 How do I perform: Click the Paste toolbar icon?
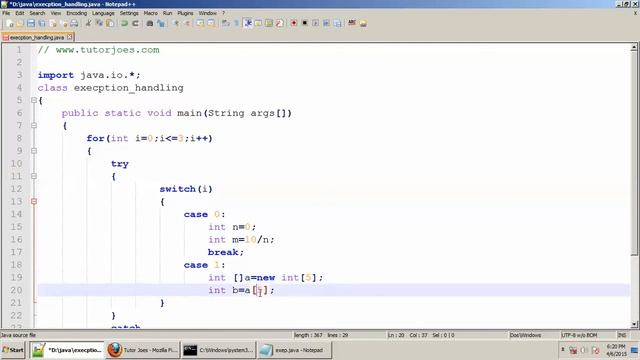point(110,23)
